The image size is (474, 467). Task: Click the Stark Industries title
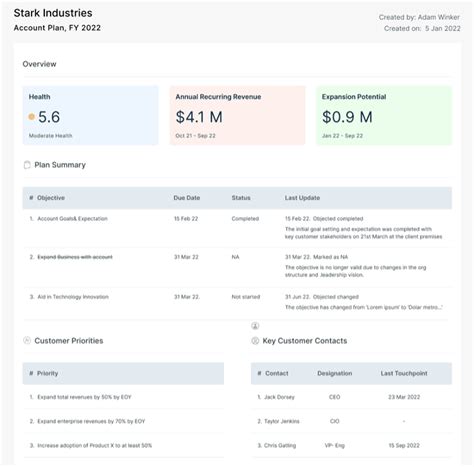pyautogui.click(x=53, y=13)
